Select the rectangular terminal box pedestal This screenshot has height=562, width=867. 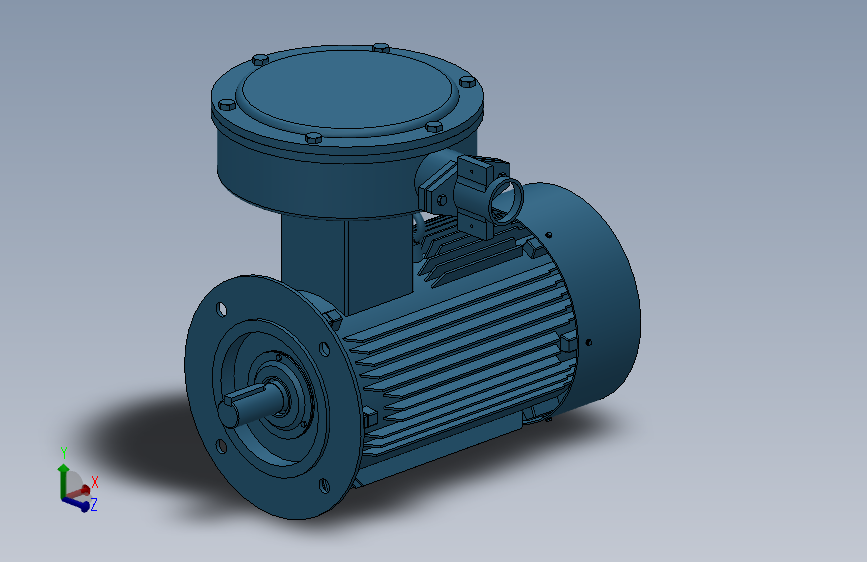click(348, 266)
